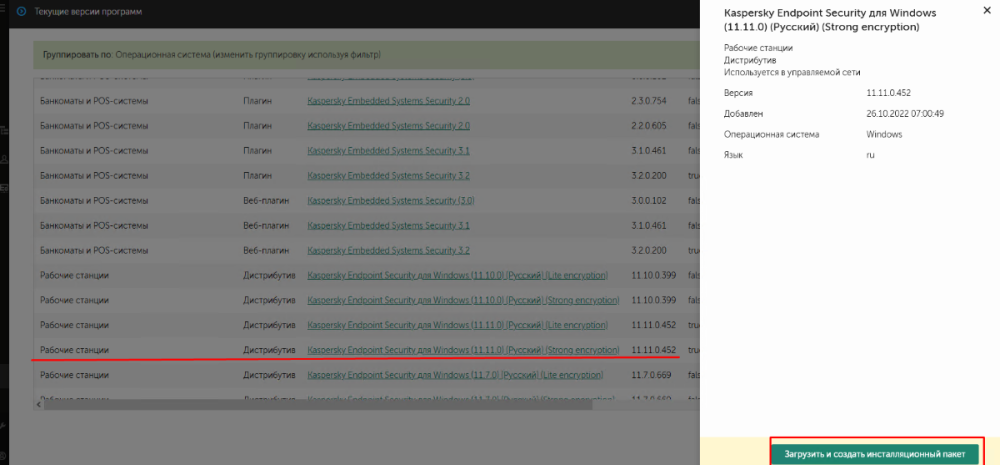1000x465 pixels.
Task: Click 11.11.0.452 in the table's Strong encryption row
Action: [653, 350]
